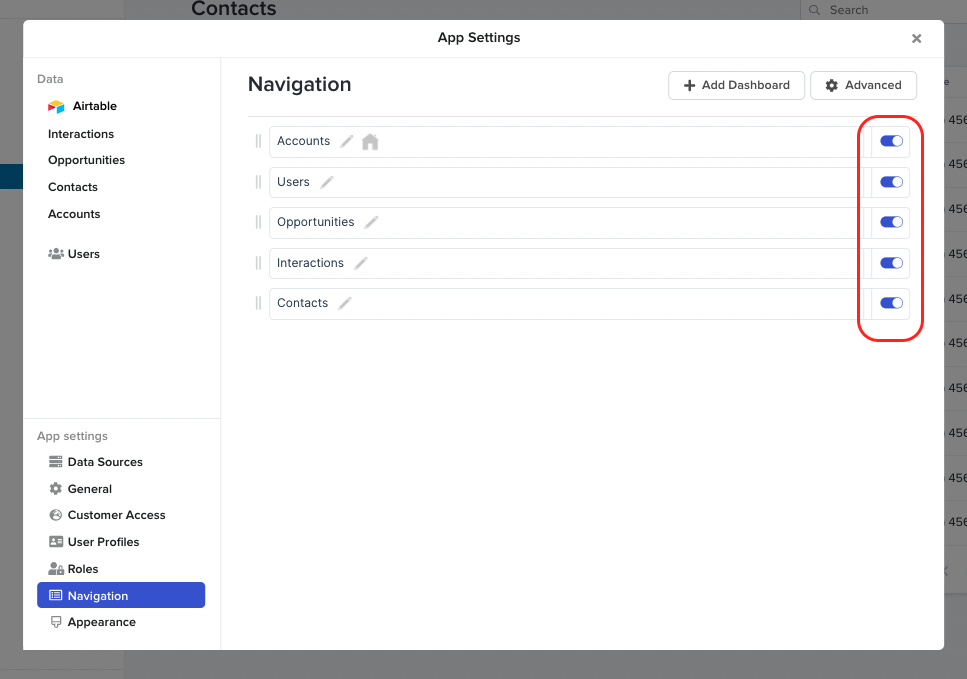Switch off the Opportunities toggle
Screen dimensions: 967x679
point(891,222)
